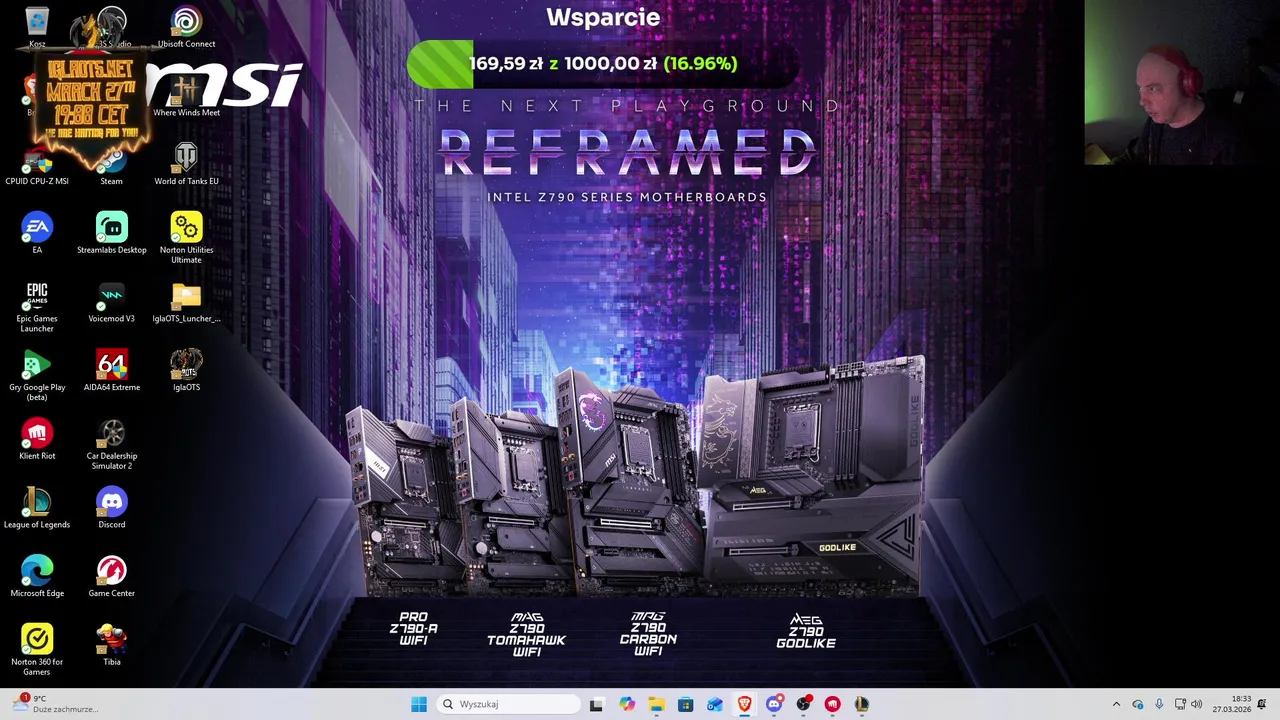Open the Outlook mail taskbar icon
1280x720 pixels.
tap(715, 704)
